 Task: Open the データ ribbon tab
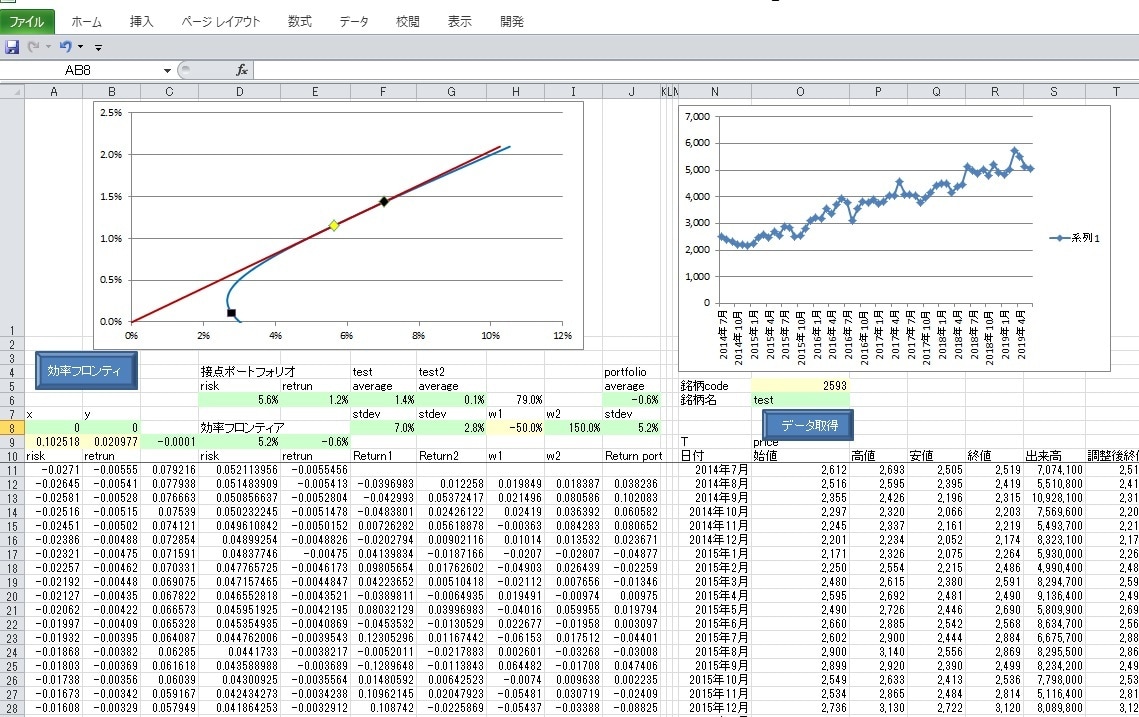point(354,22)
